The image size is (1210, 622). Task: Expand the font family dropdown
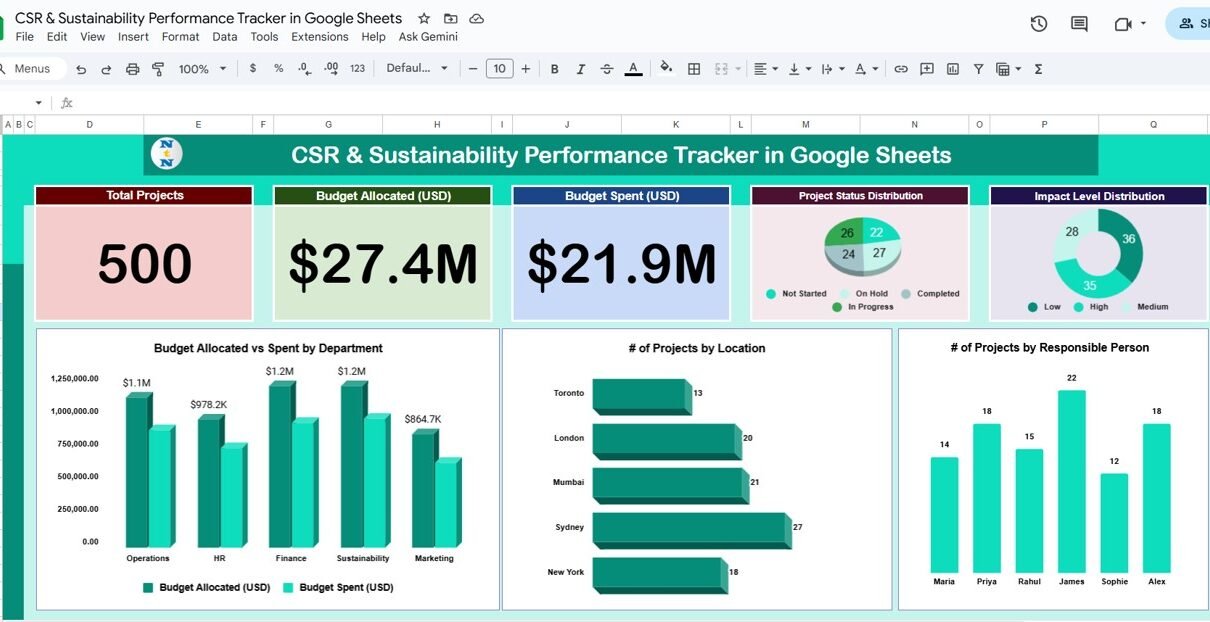(417, 69)
